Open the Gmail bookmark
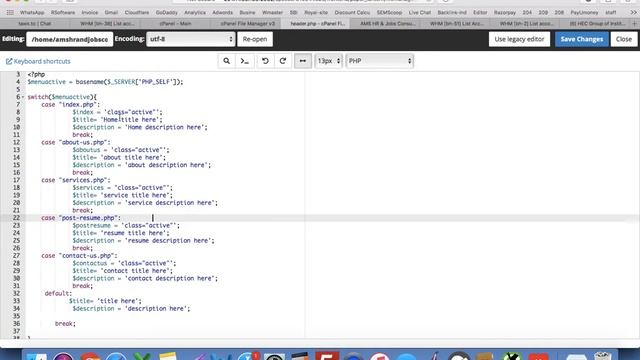Screen dimensions: 640x360 (111, 13)
